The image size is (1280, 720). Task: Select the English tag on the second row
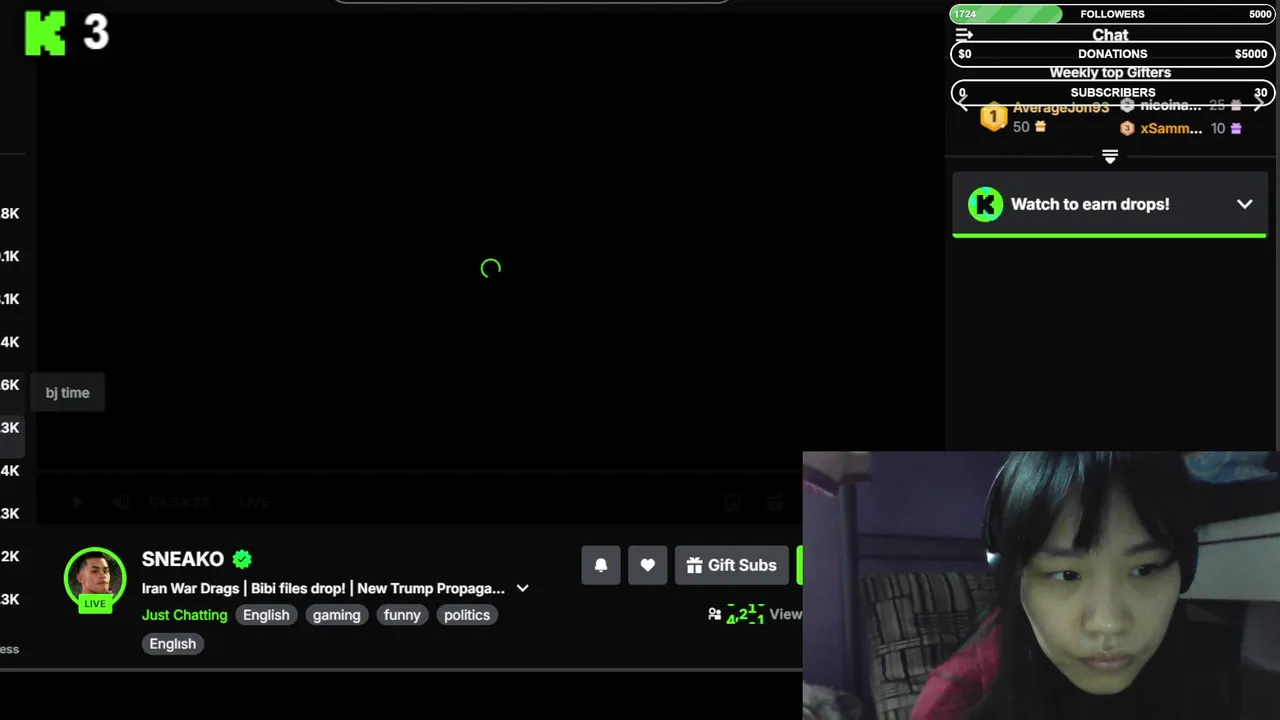coord(173,644)
